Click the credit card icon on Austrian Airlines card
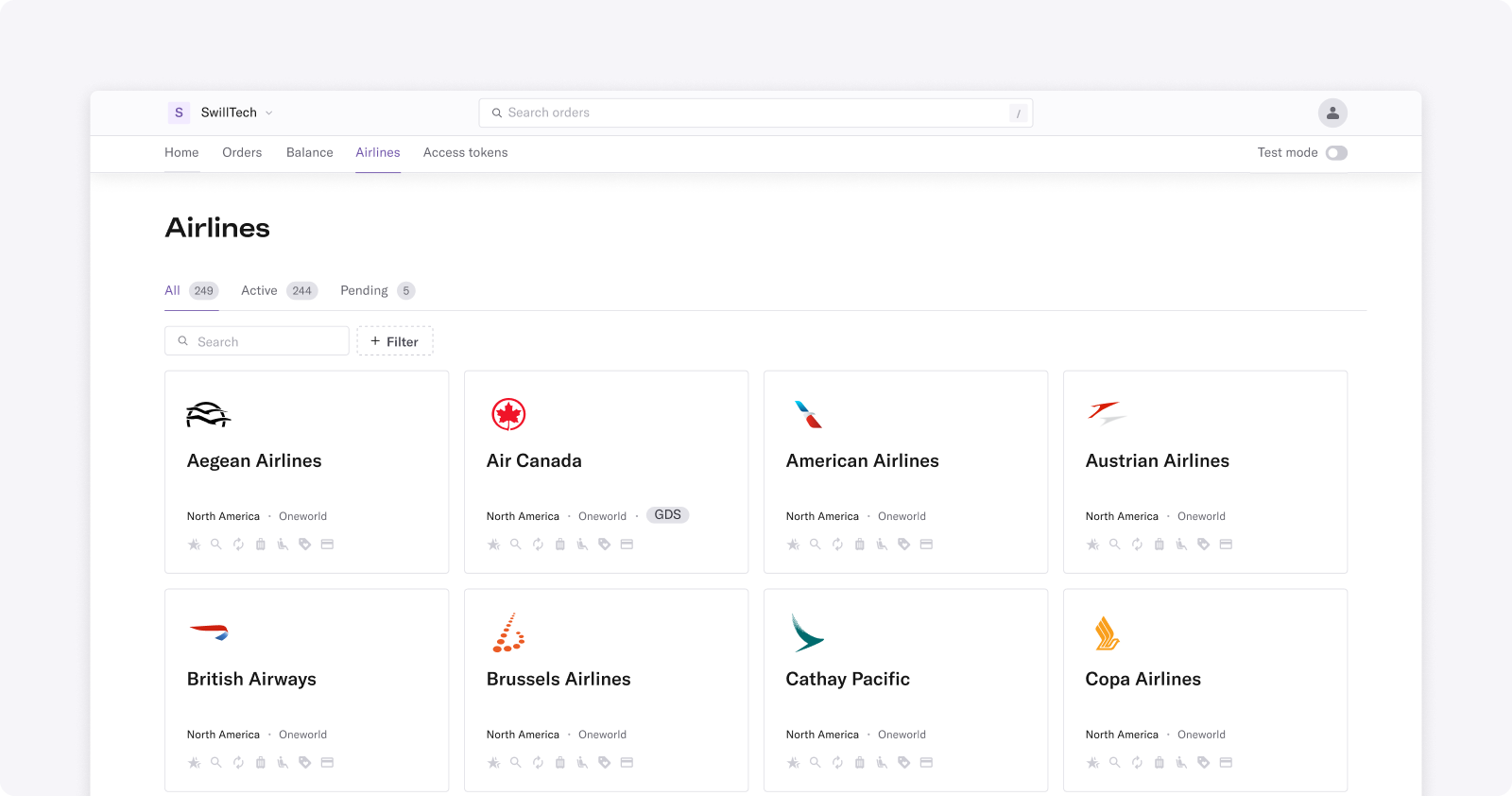The width and height of the screenshot is (1512, 796). pos(1226,545)
